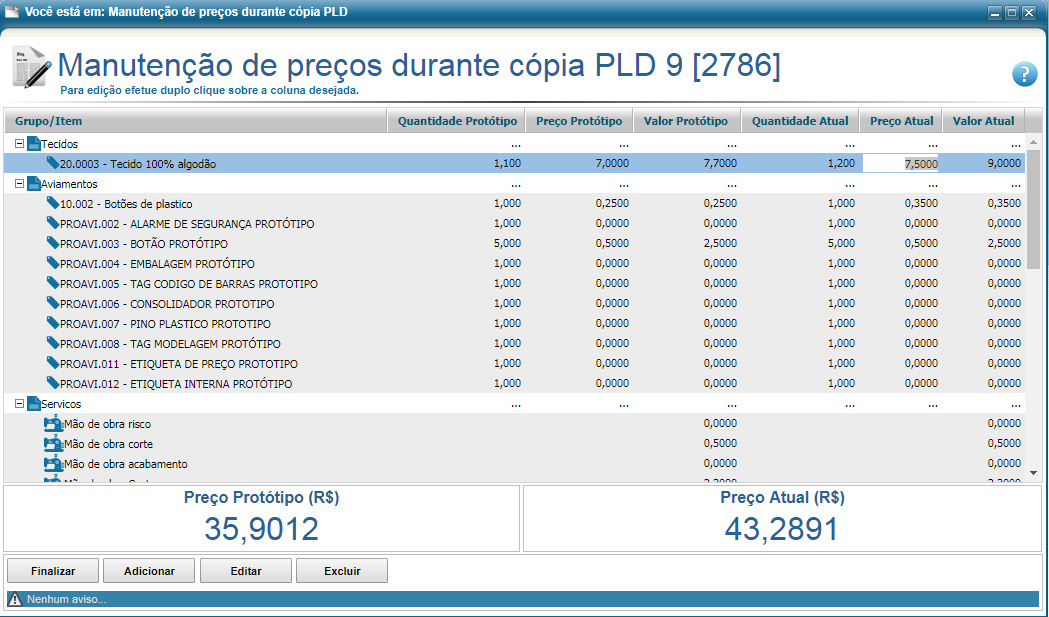Select PROAVI.011 - ETIQUETA DE PREÇO PROTOTIPO

[514, 364]
